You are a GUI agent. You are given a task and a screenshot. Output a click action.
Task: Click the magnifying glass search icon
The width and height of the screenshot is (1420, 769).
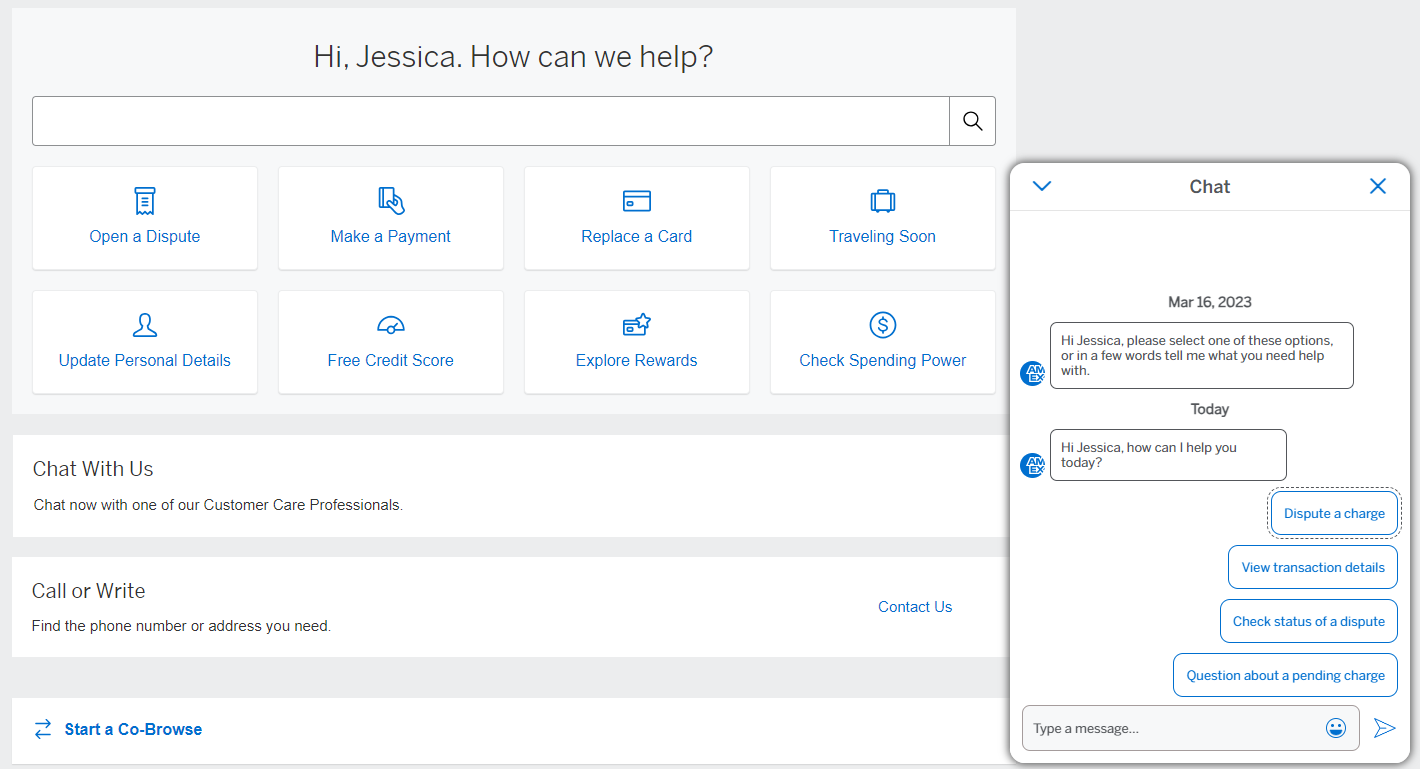coord(972,121)
